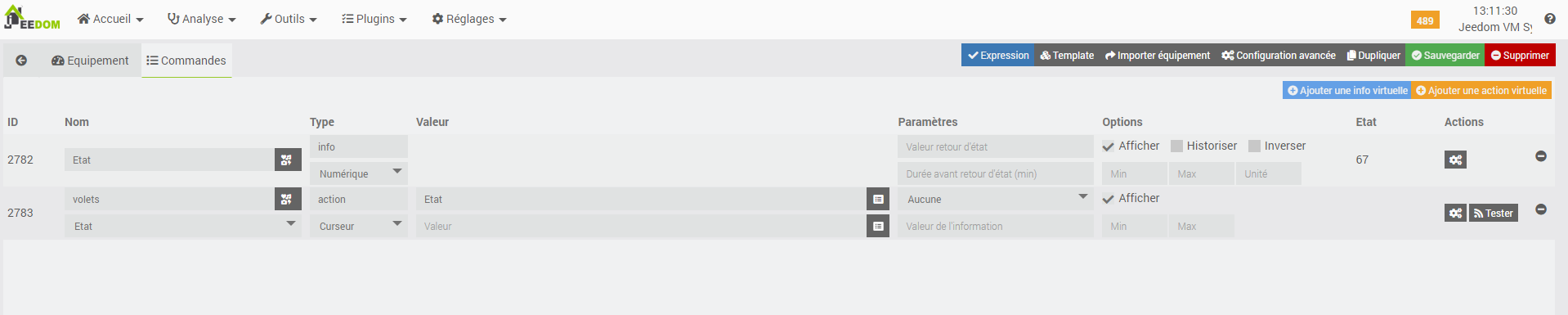Remove command 2782 with minus icon
Image resolution: width=1568 pixels, height=315 pixels.
coord(1540,155)
